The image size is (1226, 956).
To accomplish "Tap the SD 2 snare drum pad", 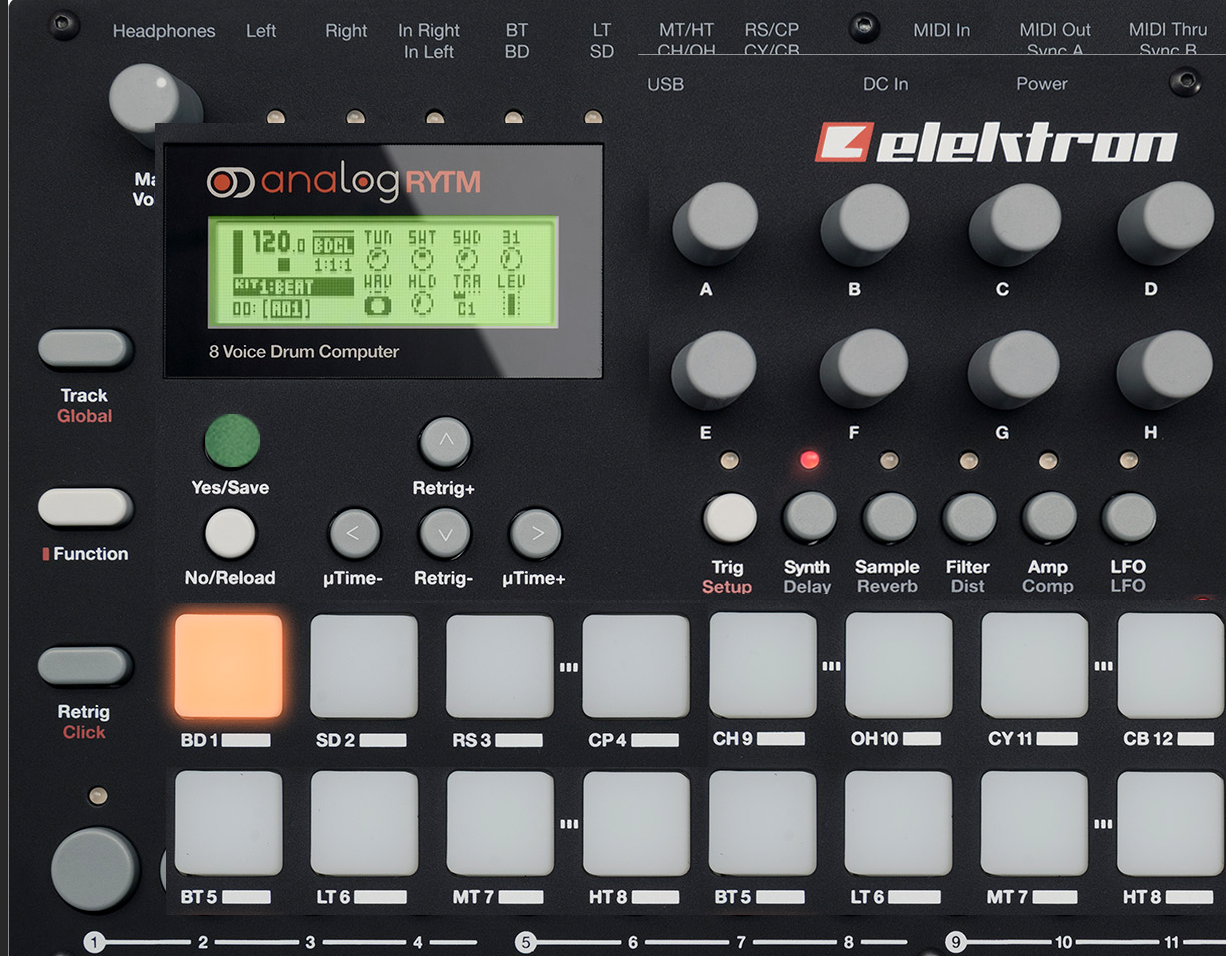I will coord(364,666).
